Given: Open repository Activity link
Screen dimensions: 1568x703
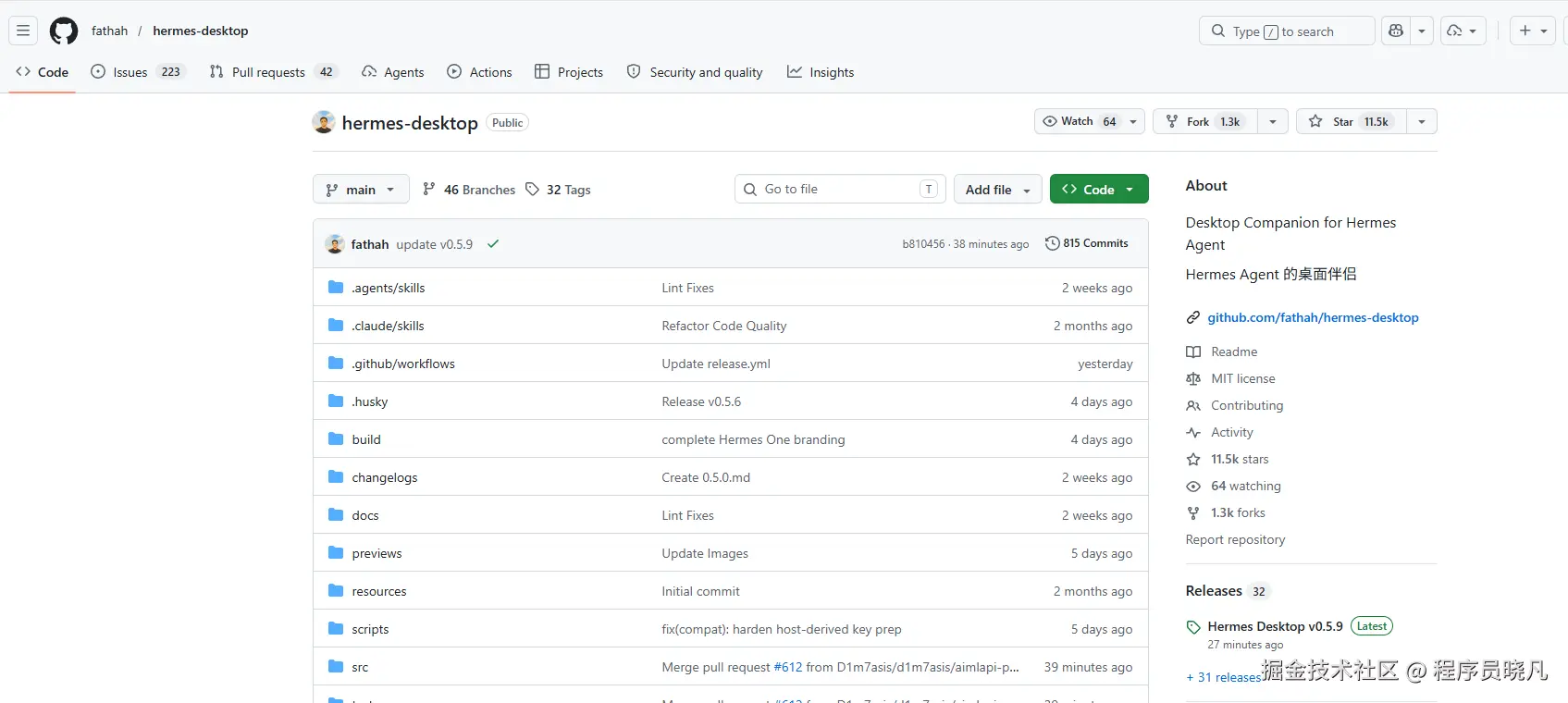Looking at the screenshot, I should [1232, 432].
